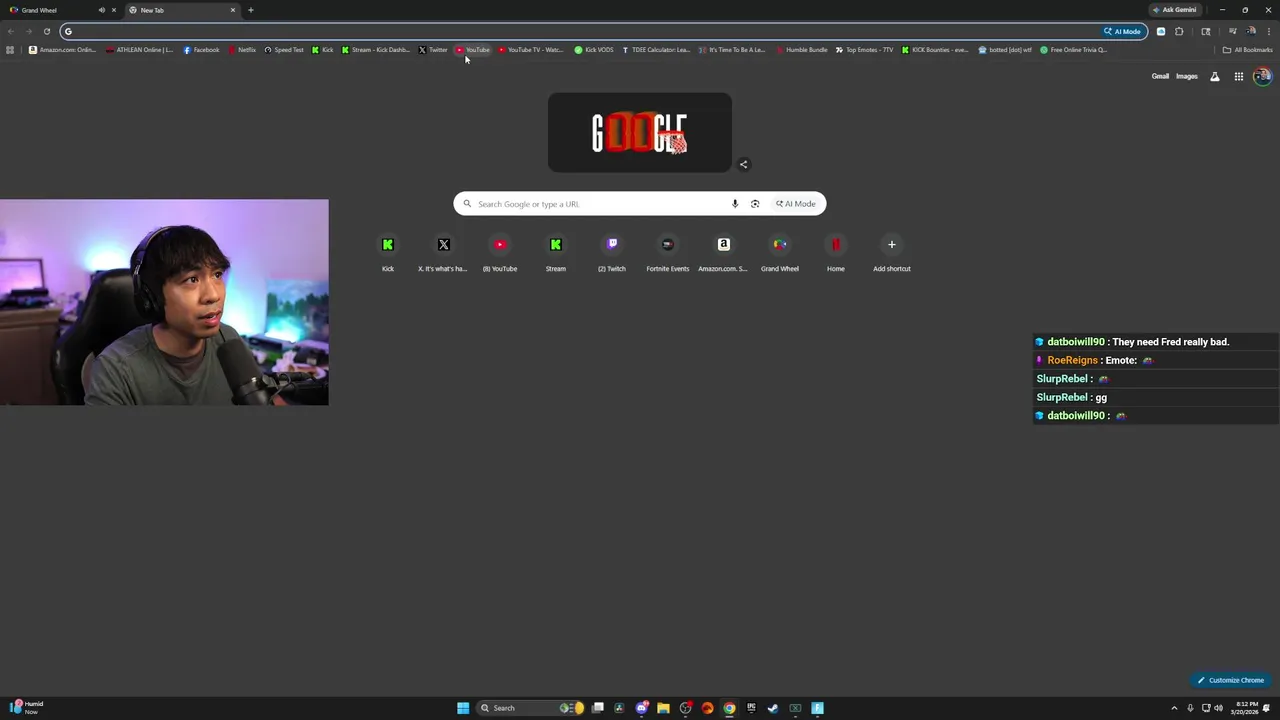Viewport: 1280px width, 720px height.
Task: Open the botted [dot] wtf bookmark
Action: [x=1005, y=50]
